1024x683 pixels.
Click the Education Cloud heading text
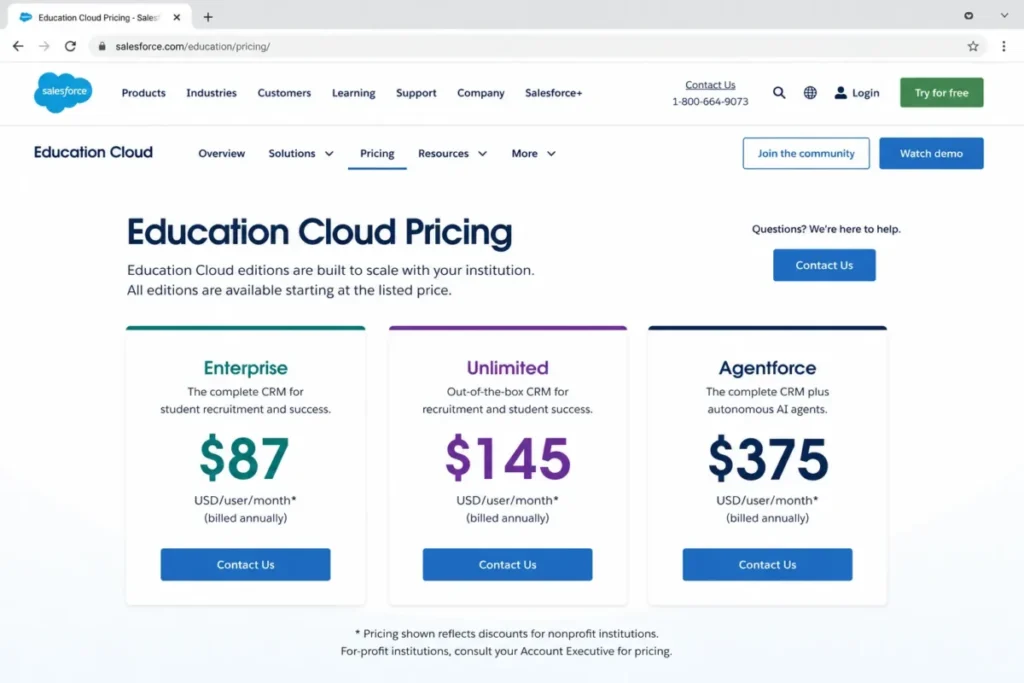point(93,152)
